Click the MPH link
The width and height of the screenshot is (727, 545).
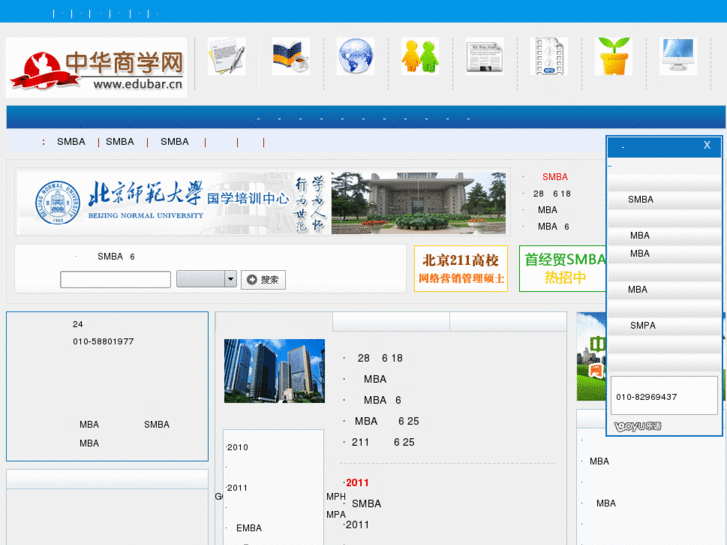point(336,496)
